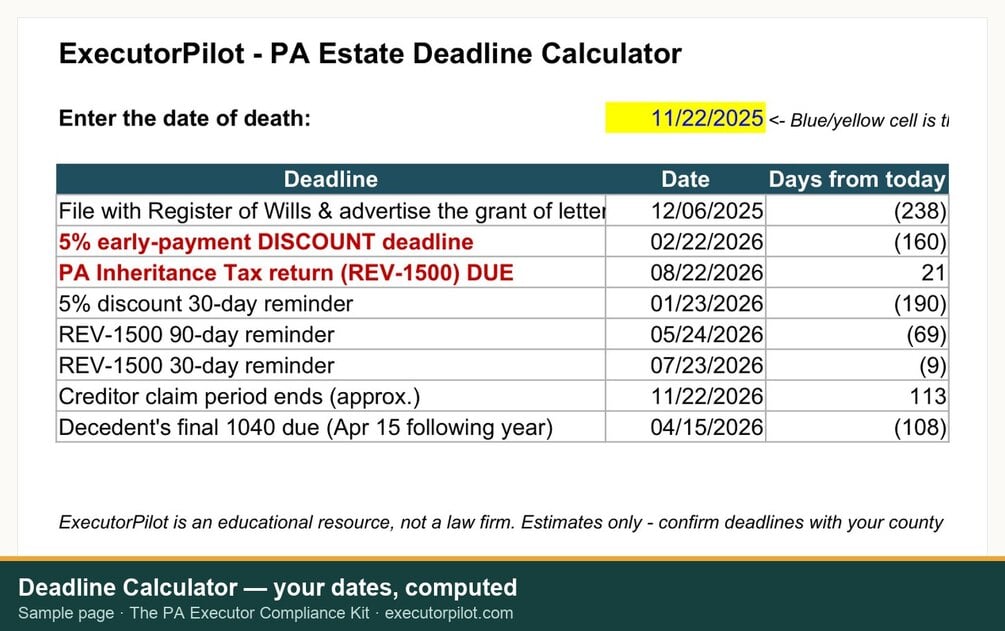Click the days value 113 cell
Viewport: 1005px width, 631px height.
[x=857, y=396]
